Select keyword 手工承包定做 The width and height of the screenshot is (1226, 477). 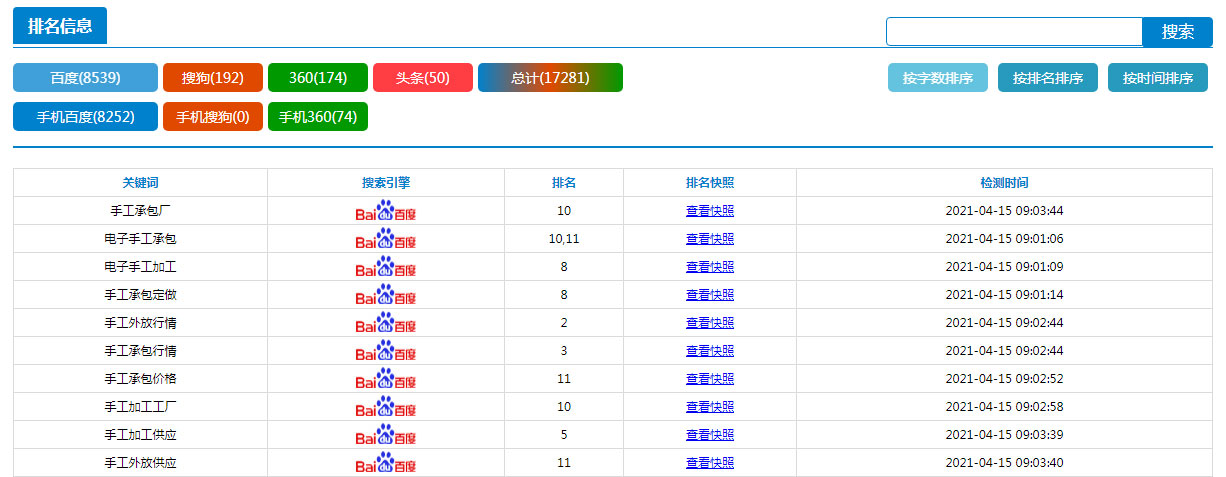click(141, 295)
